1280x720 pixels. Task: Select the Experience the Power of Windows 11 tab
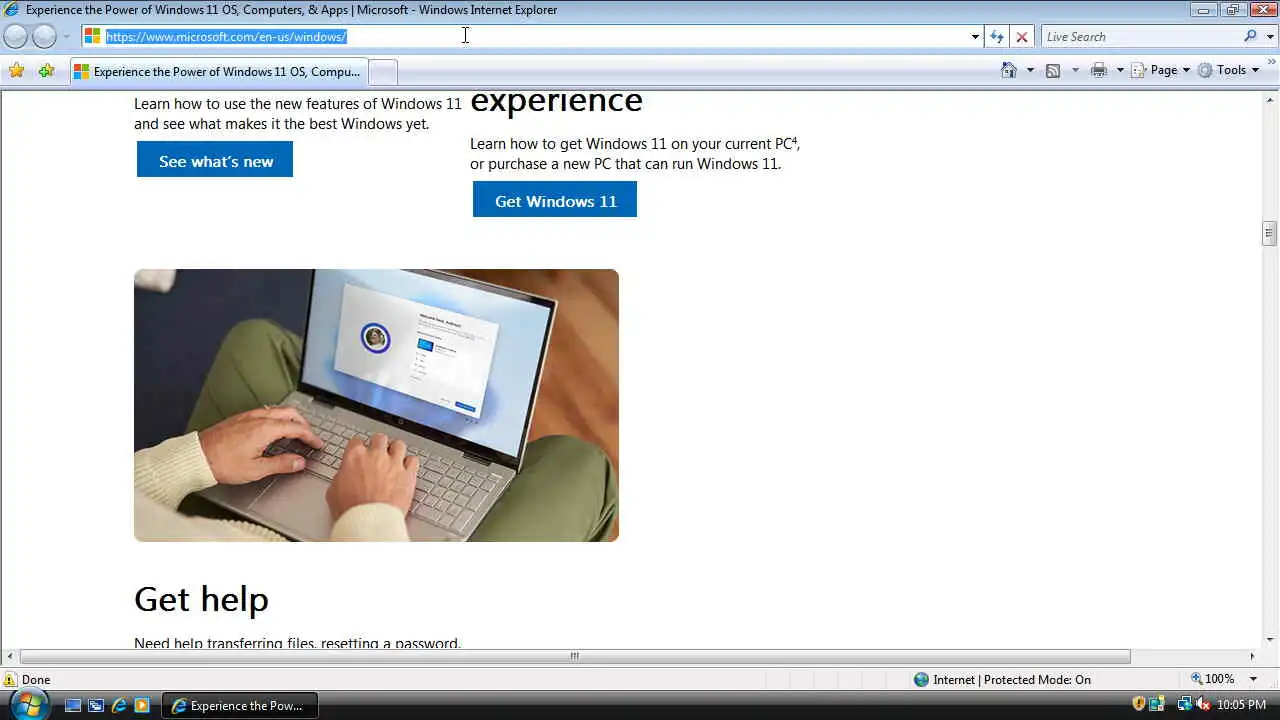click(218, 72)
